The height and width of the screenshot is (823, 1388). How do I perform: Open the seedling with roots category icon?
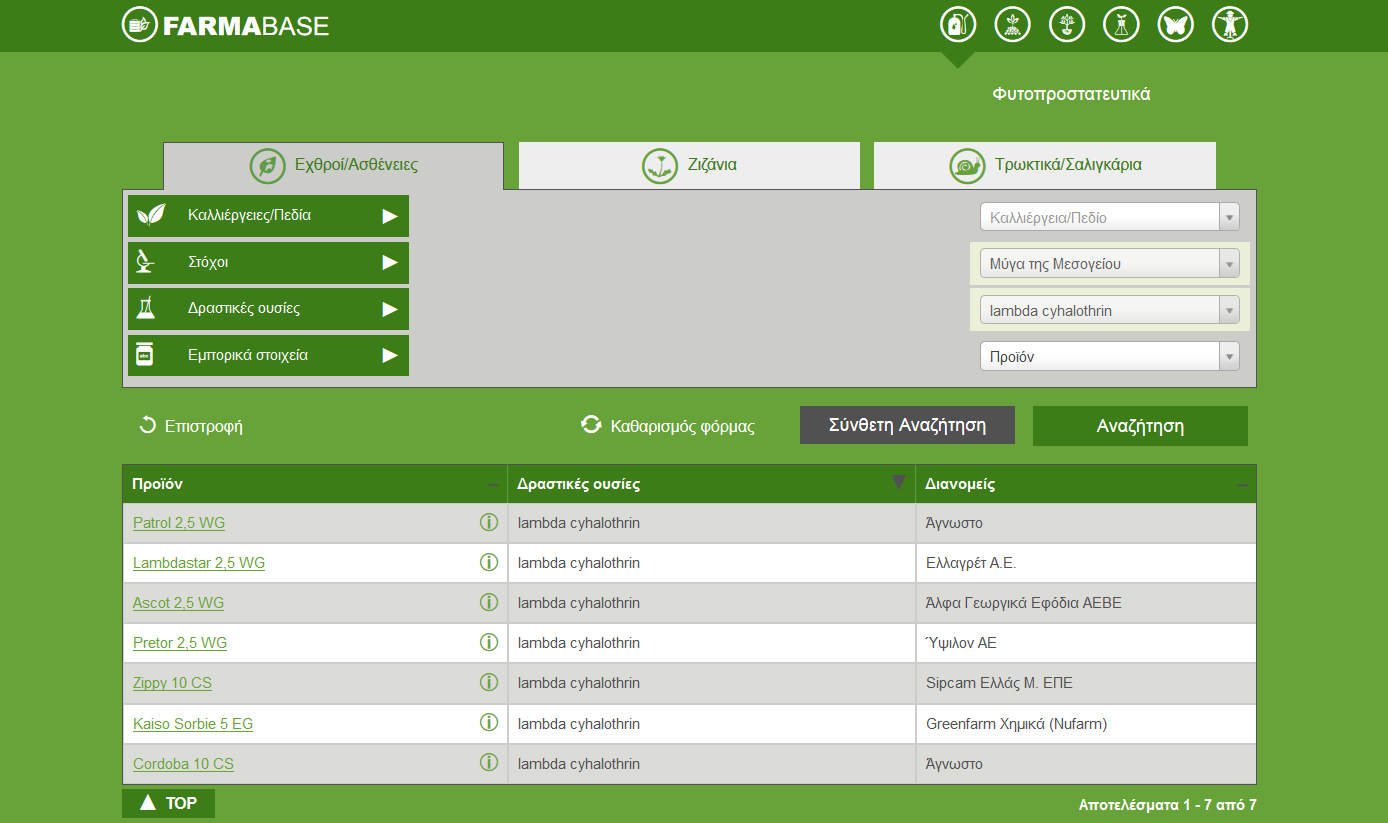(1013, 24)
